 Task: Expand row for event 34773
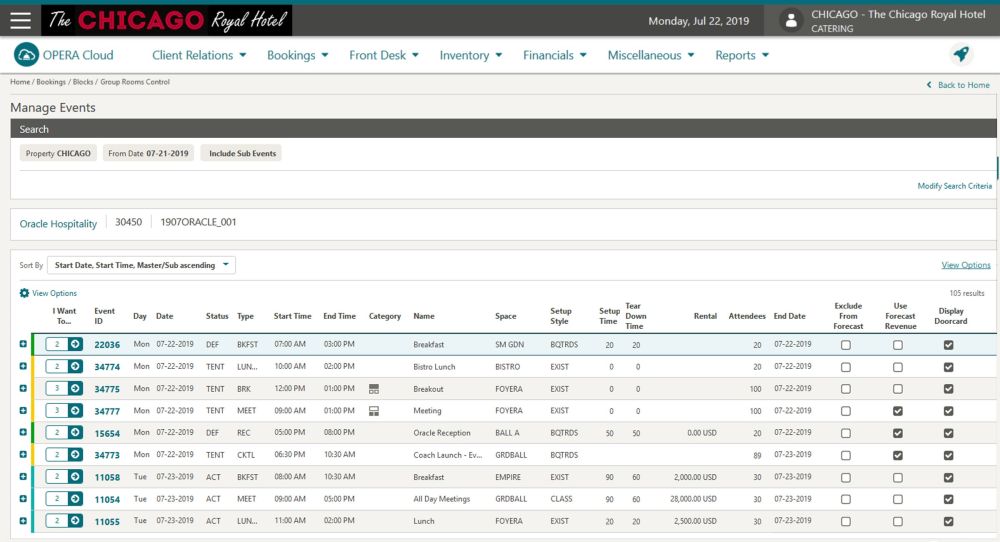[x=23, y=455]
